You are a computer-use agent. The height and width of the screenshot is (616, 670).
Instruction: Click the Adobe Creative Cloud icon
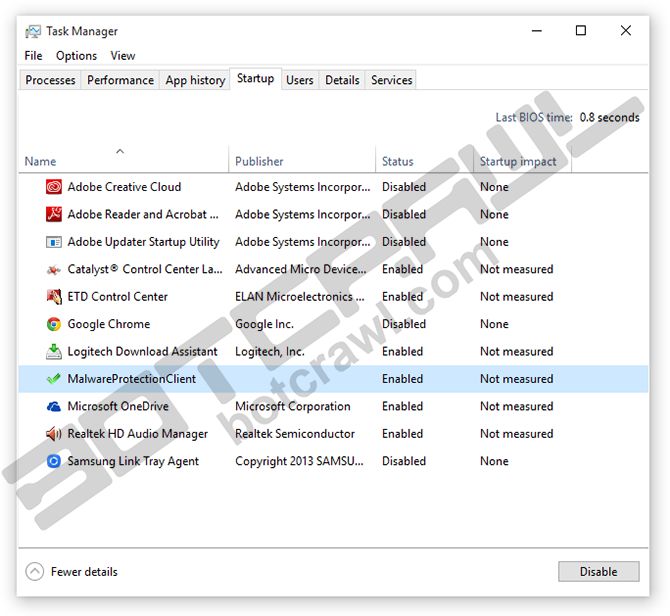click(x=54, y=187)
